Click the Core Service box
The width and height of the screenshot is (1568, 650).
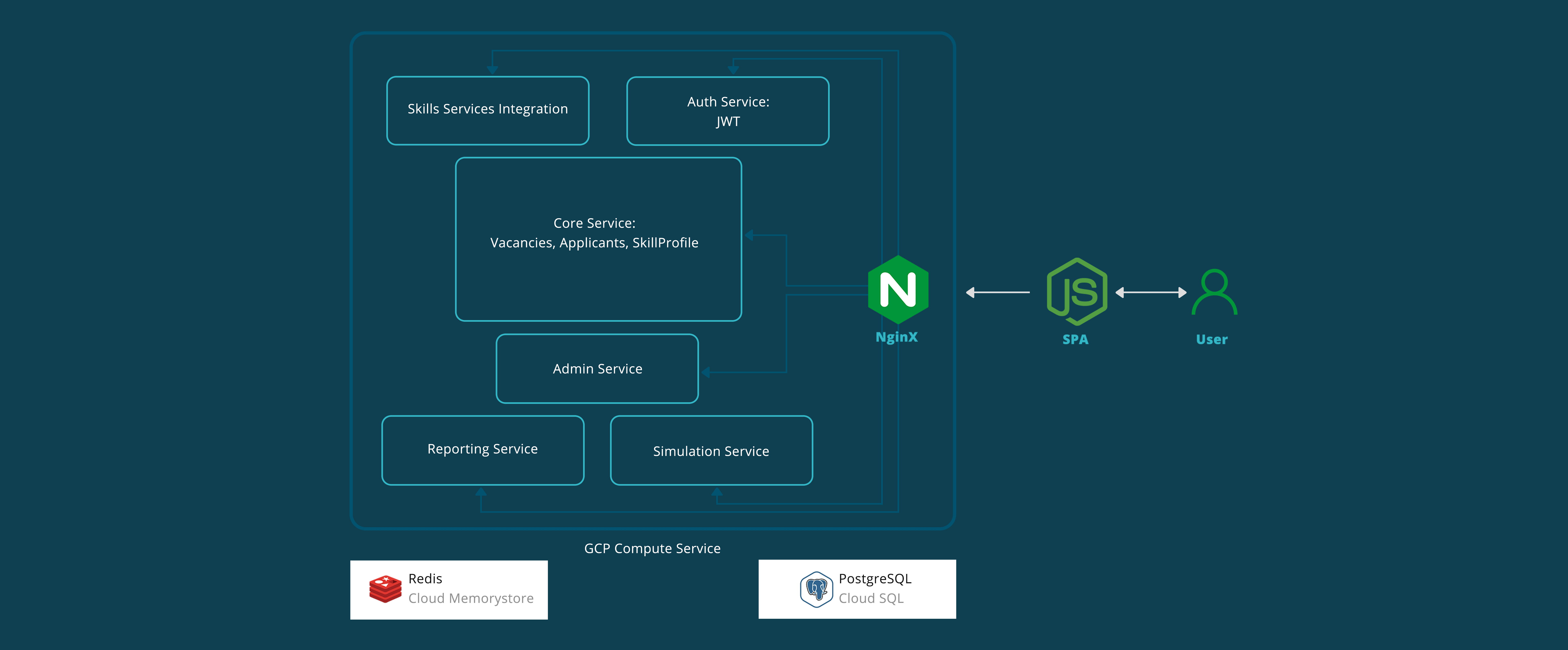coord(598,239)
